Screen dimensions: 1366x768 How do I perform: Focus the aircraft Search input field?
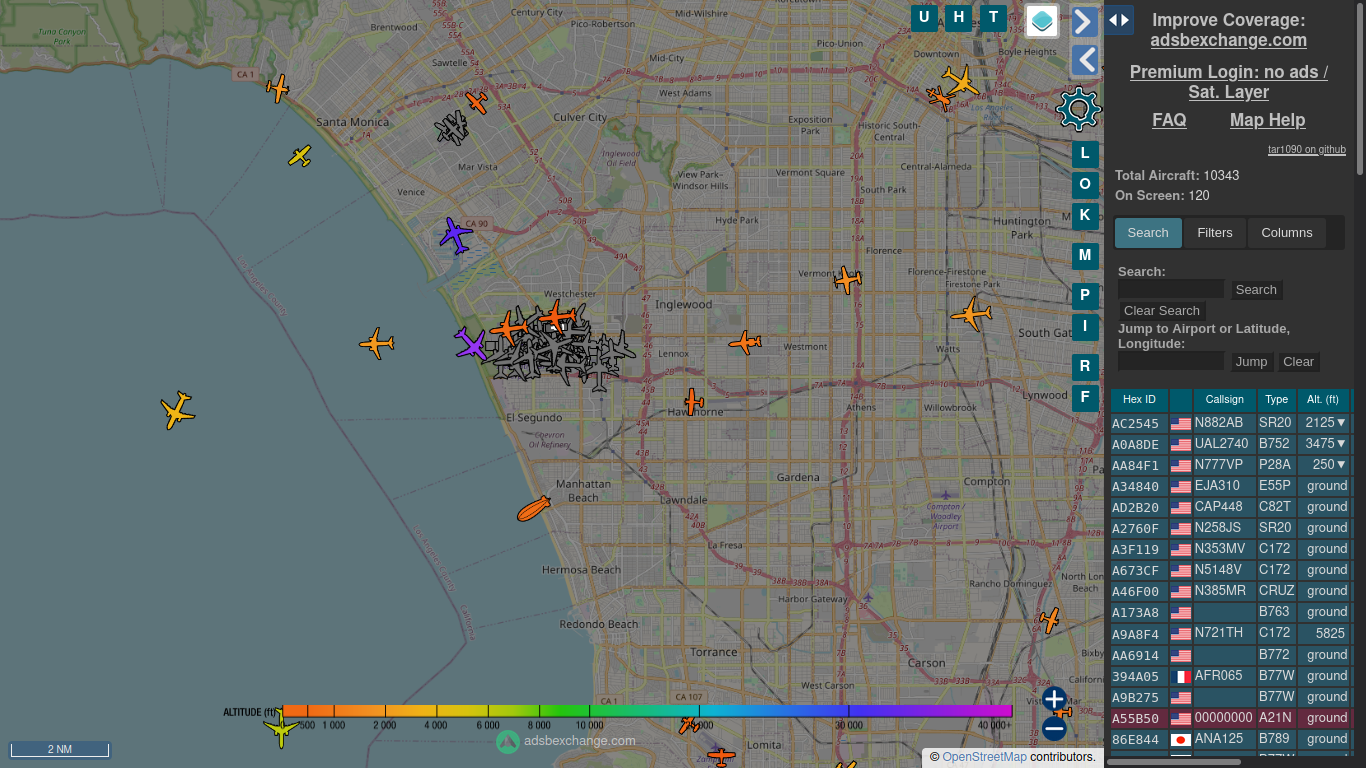click(x=1171, y=289)
